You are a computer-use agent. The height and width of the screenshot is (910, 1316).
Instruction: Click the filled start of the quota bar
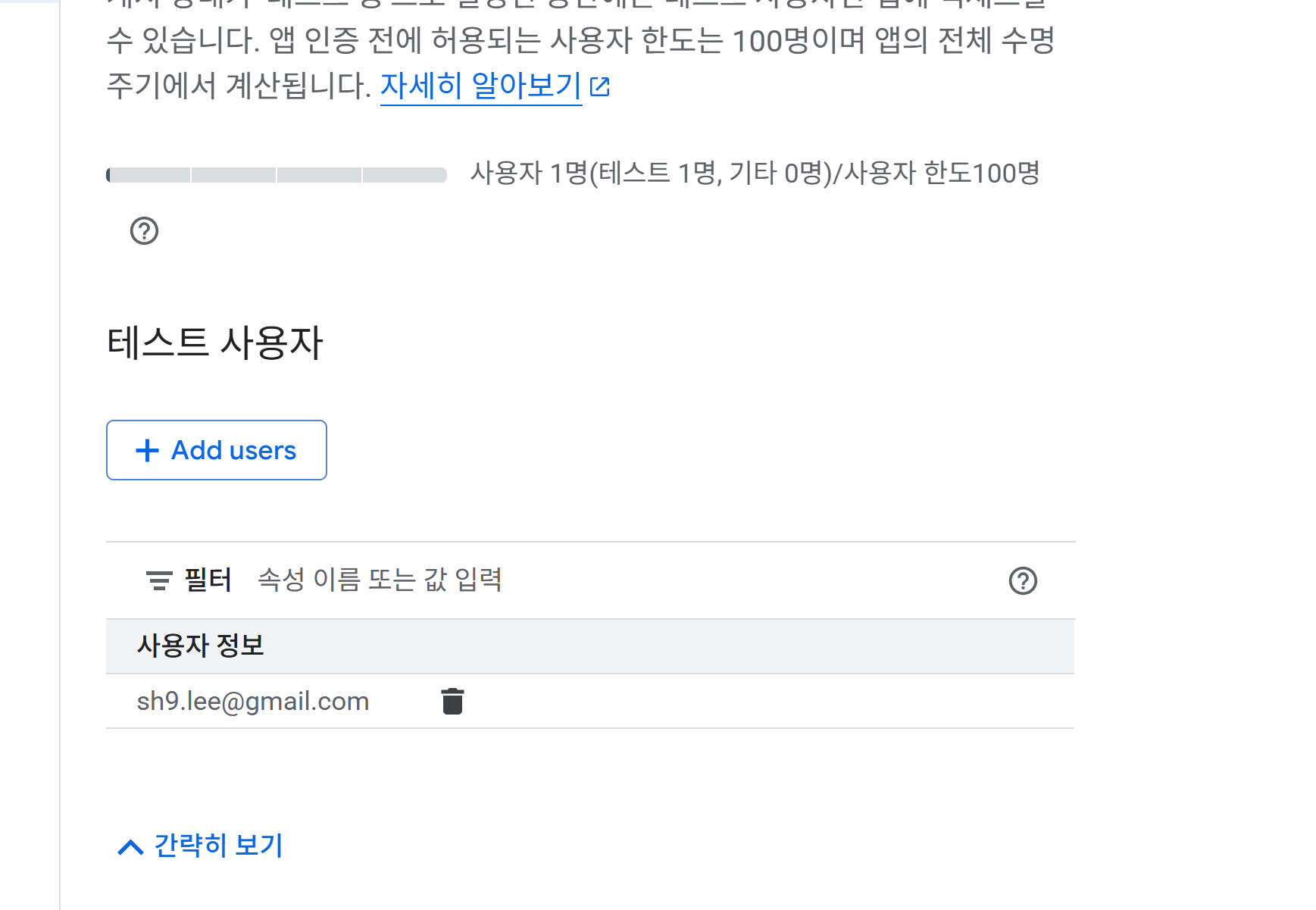click(108, 175)
